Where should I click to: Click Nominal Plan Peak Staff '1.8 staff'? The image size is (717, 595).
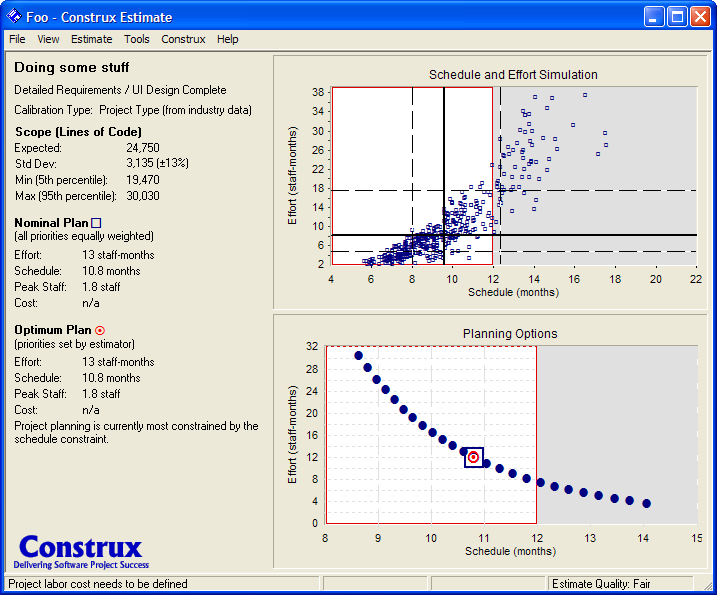pos(101,287)
